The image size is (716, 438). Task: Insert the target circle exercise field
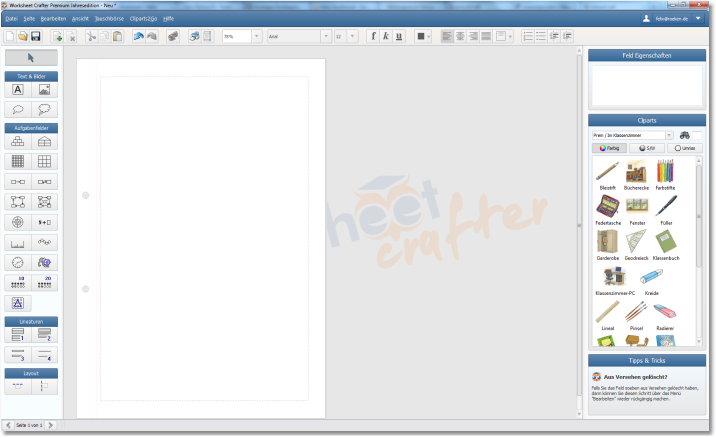point(18,222)
